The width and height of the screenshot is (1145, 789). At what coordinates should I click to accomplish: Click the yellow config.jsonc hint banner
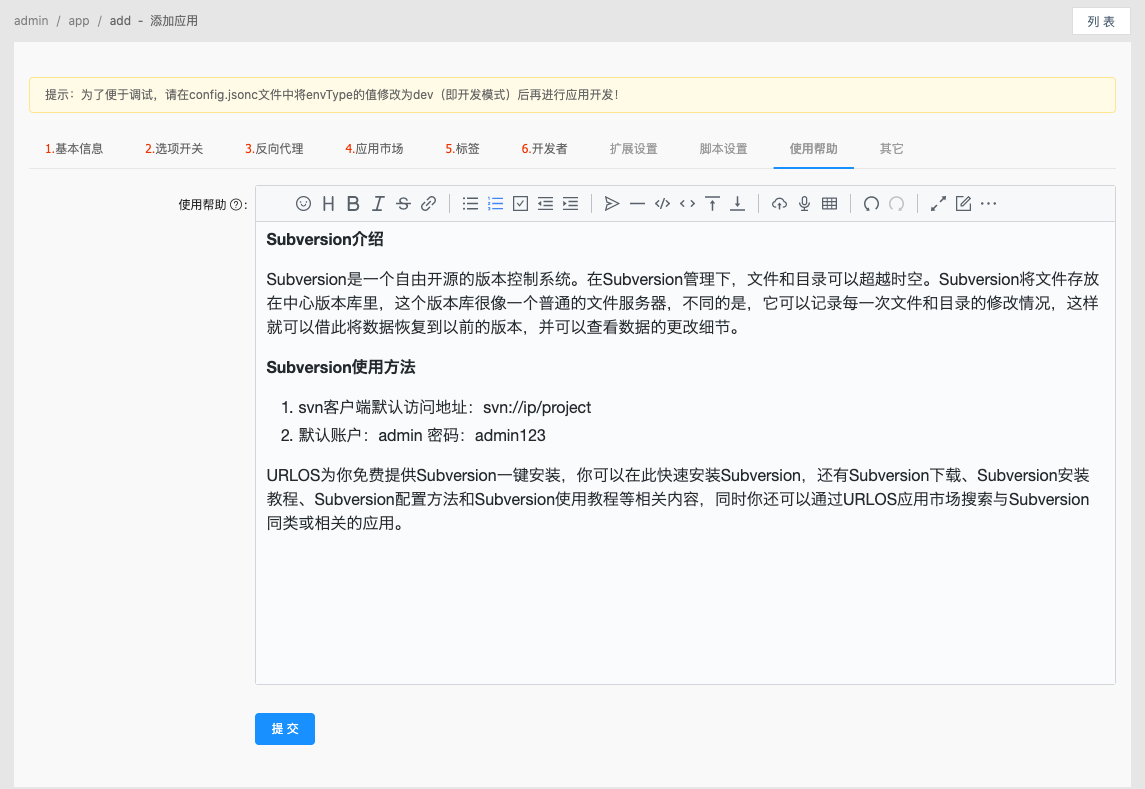pos(572,95)
